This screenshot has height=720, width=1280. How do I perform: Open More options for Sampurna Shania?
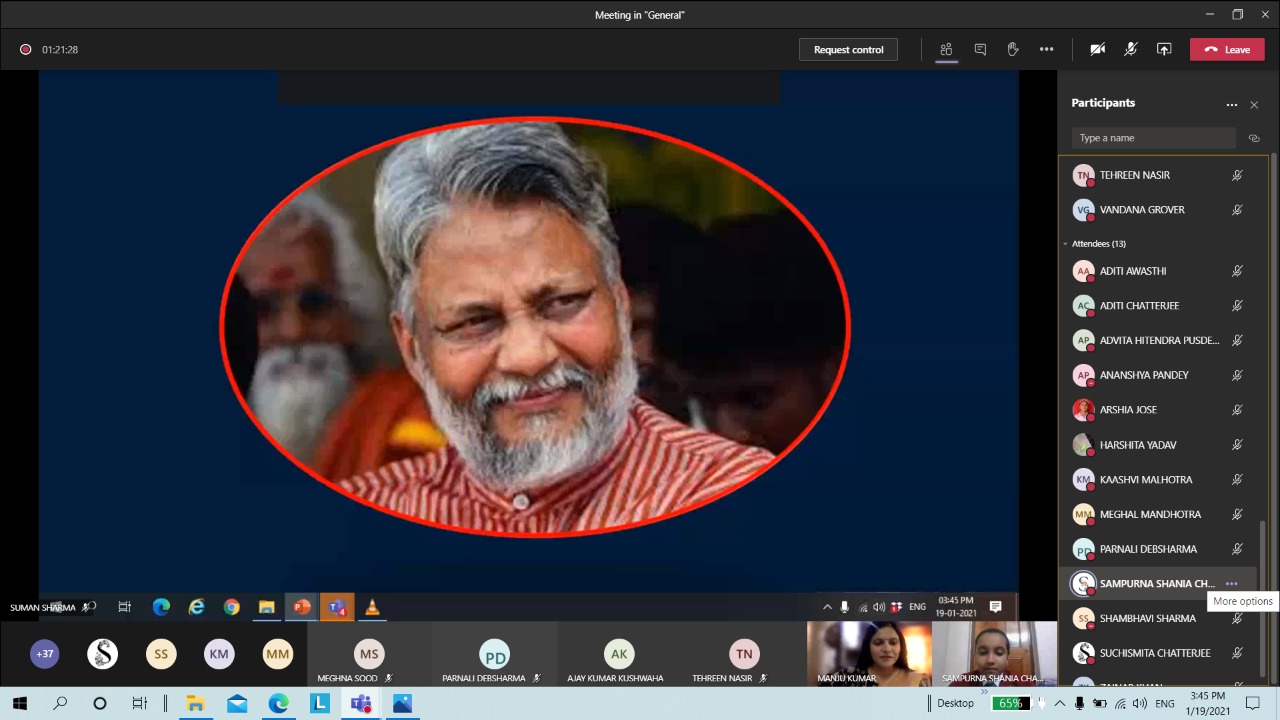pos(1232,583)
